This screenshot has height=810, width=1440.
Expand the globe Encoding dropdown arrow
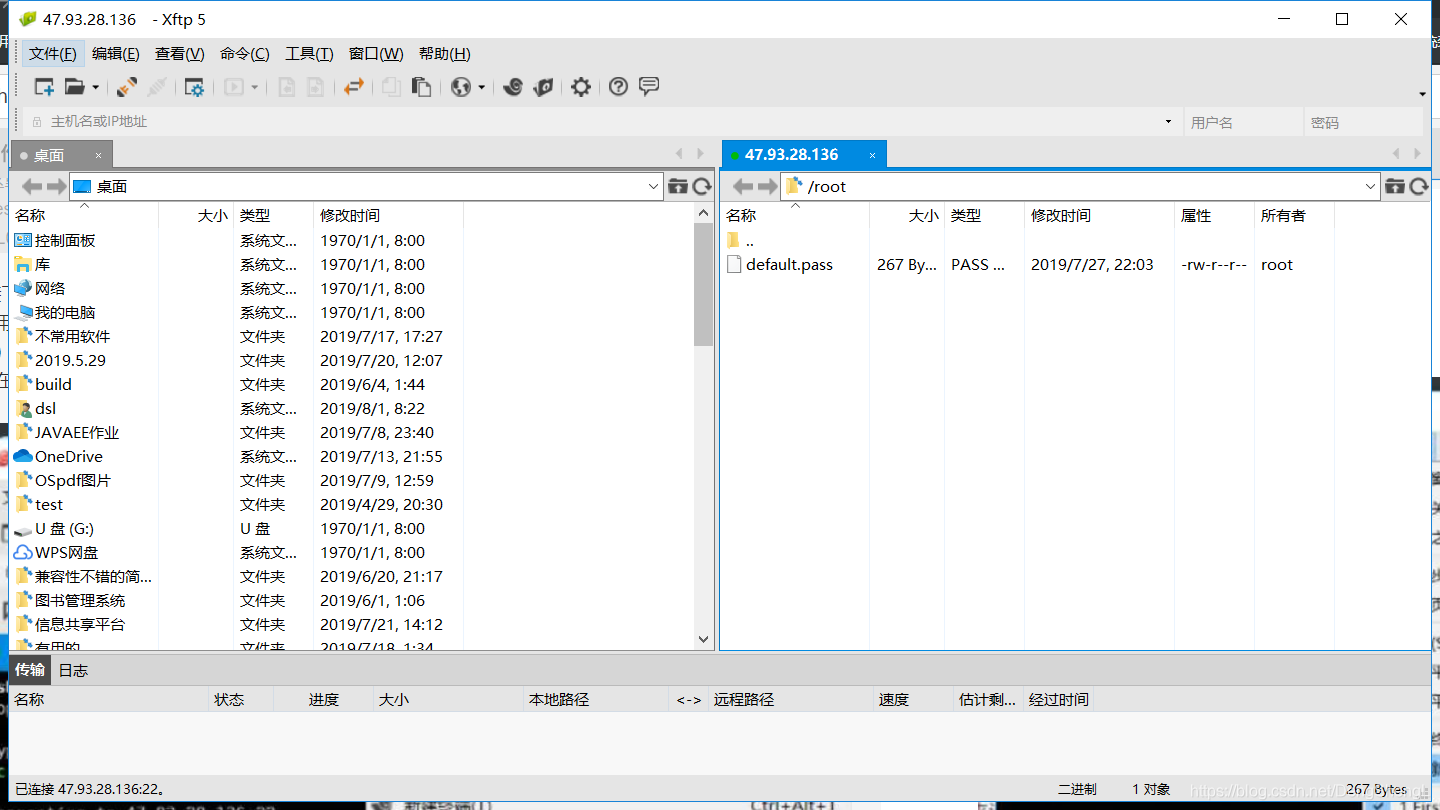pyautogui.click(x=481, y=88)
